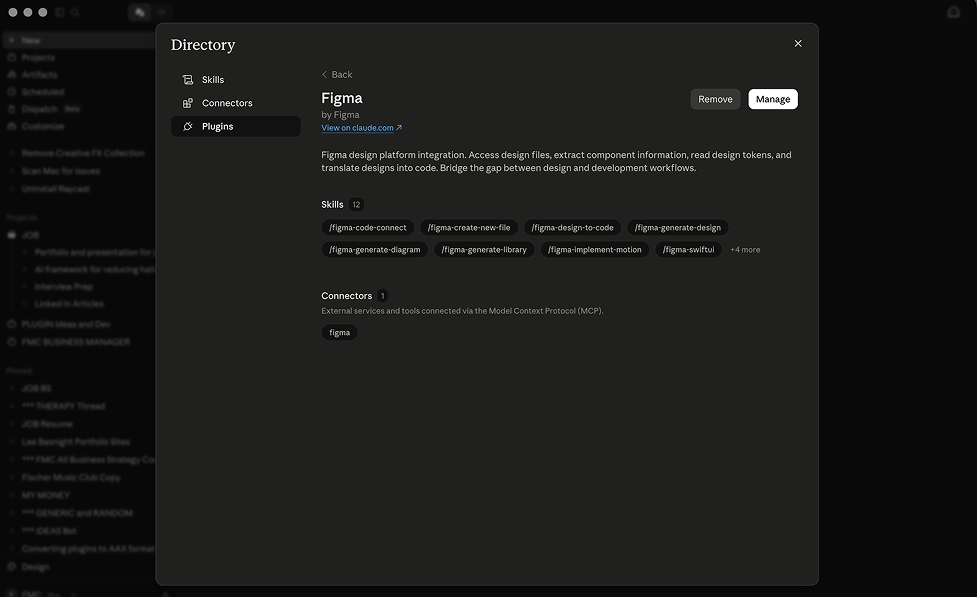
Task: Open 'Remove Creative FX Collection' in background sidebar
Action: (x=83, y=153)
